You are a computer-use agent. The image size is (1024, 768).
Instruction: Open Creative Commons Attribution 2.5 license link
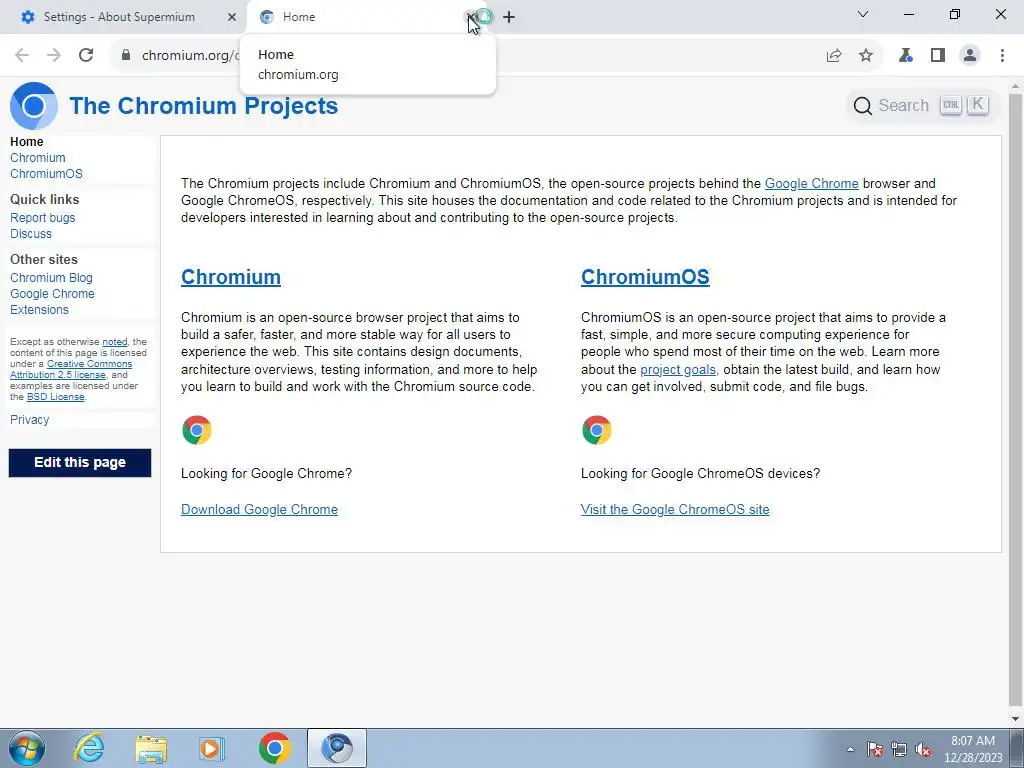coord(71,369)
